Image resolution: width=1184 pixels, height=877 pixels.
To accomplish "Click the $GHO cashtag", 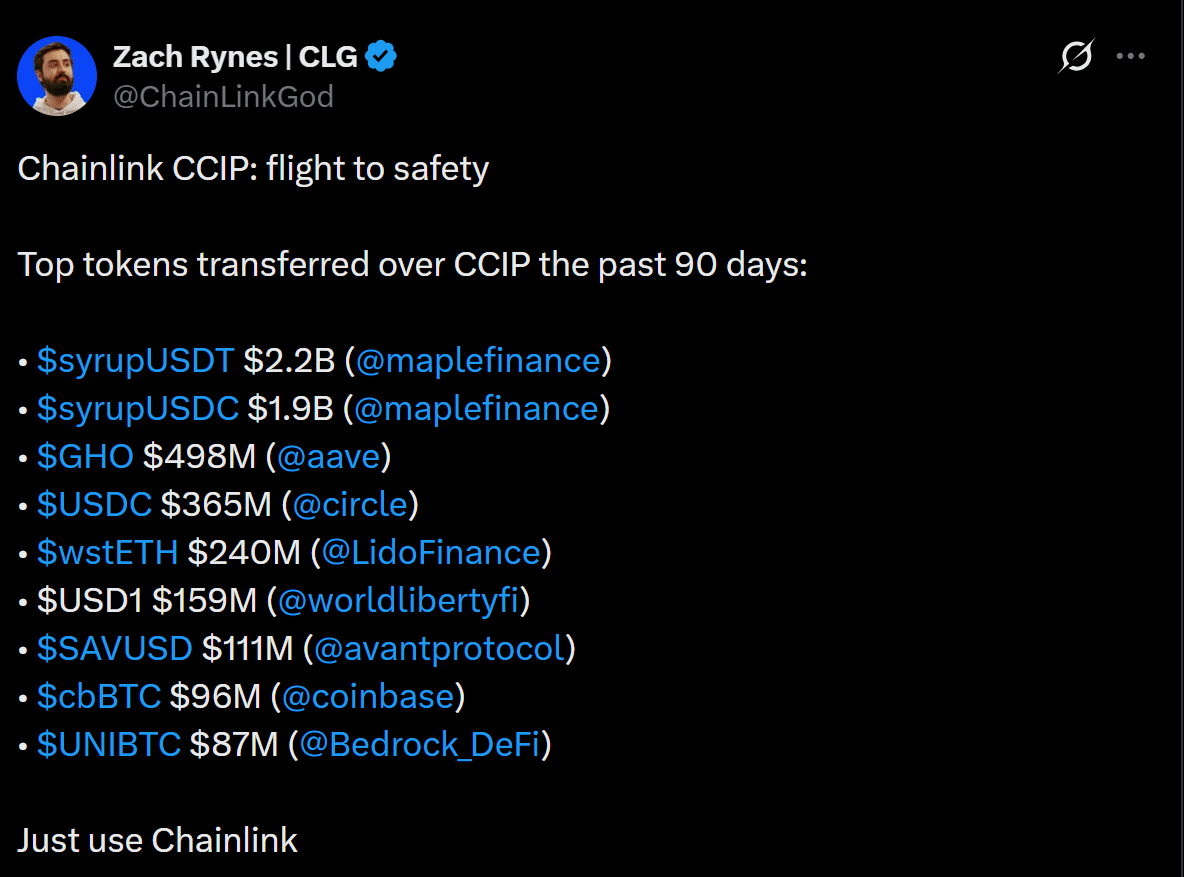I will click(x=84, y=456).
